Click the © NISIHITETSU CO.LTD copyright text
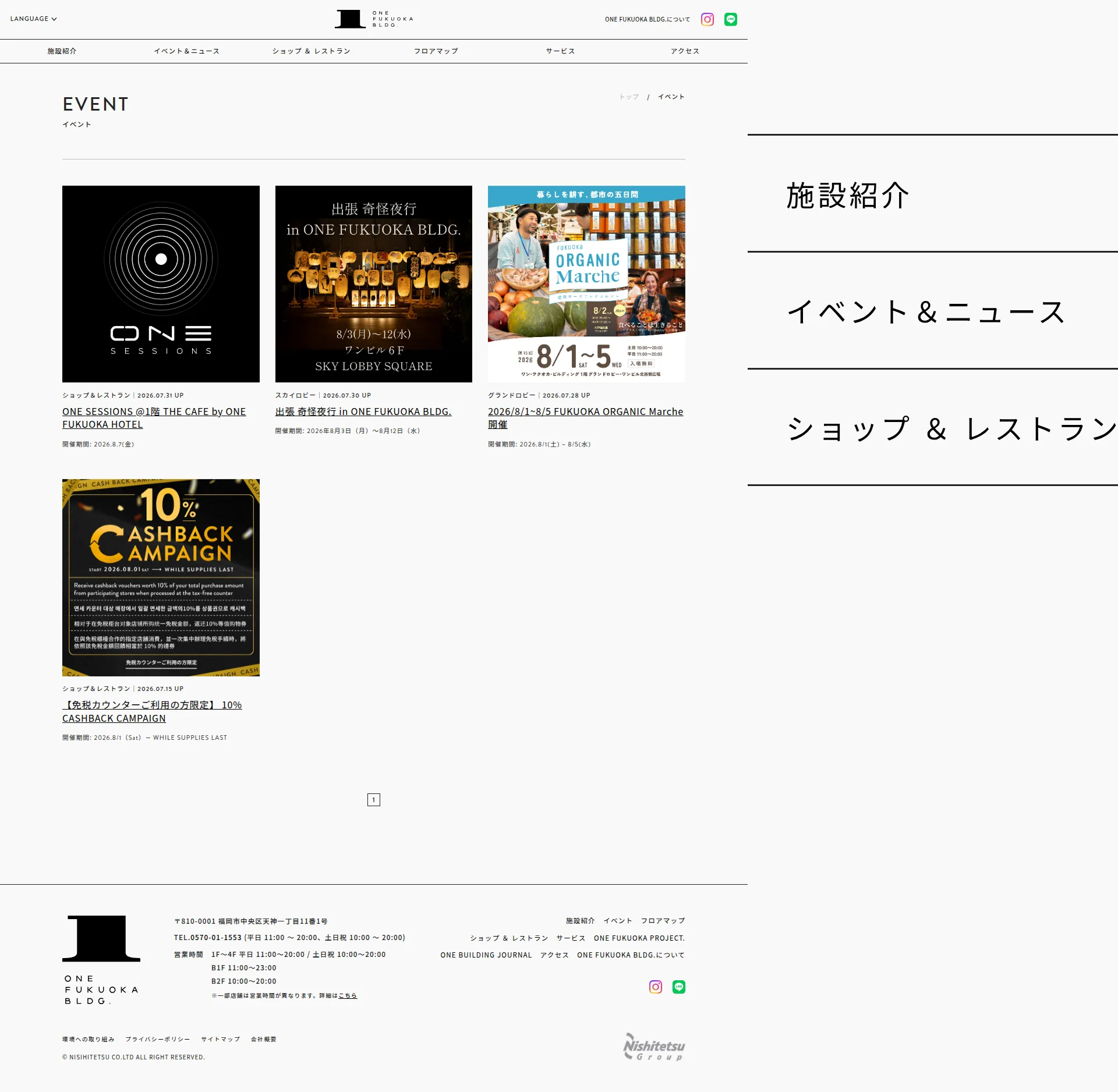The image size is (1118, 1092). (133, 1057)
